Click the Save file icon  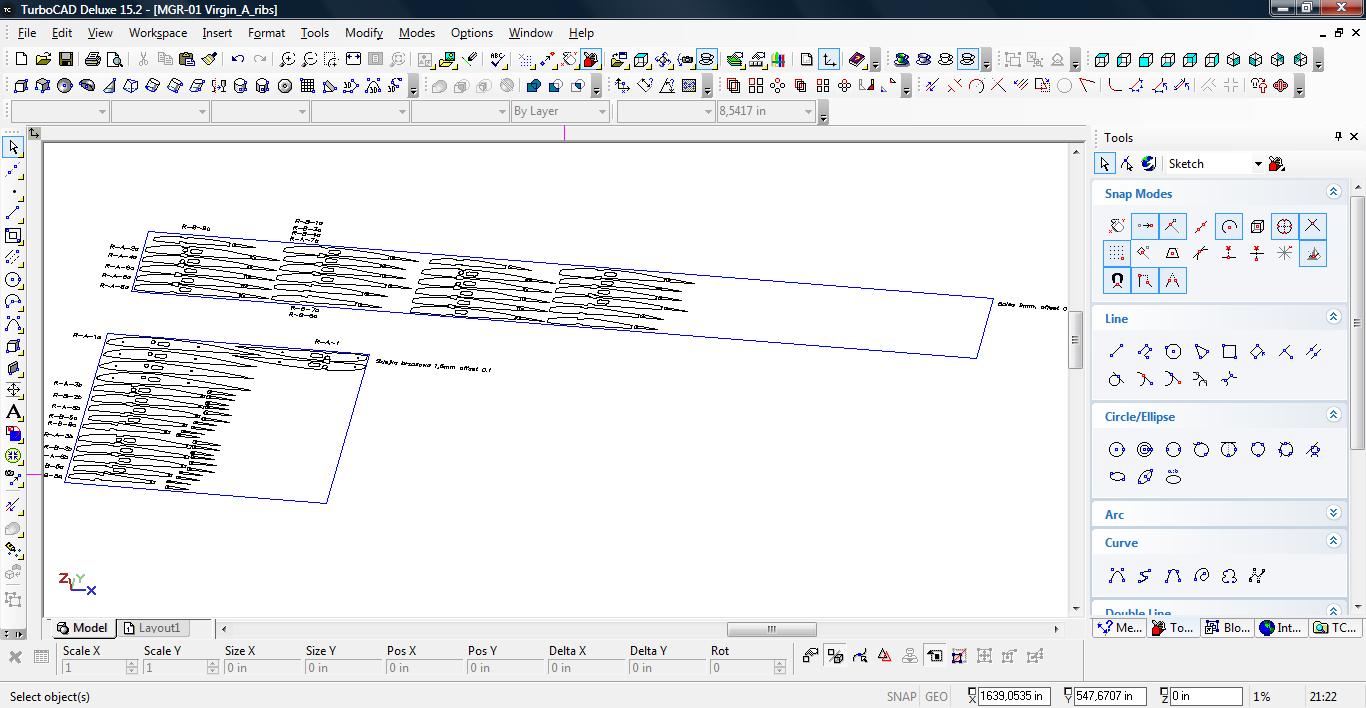tap(66, 60)
